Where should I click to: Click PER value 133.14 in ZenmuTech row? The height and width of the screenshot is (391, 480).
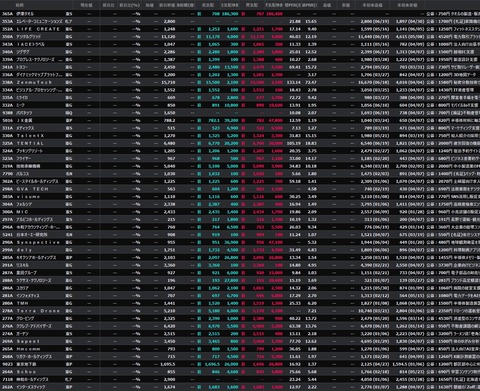pyautogui.click(x=294, y=82)
